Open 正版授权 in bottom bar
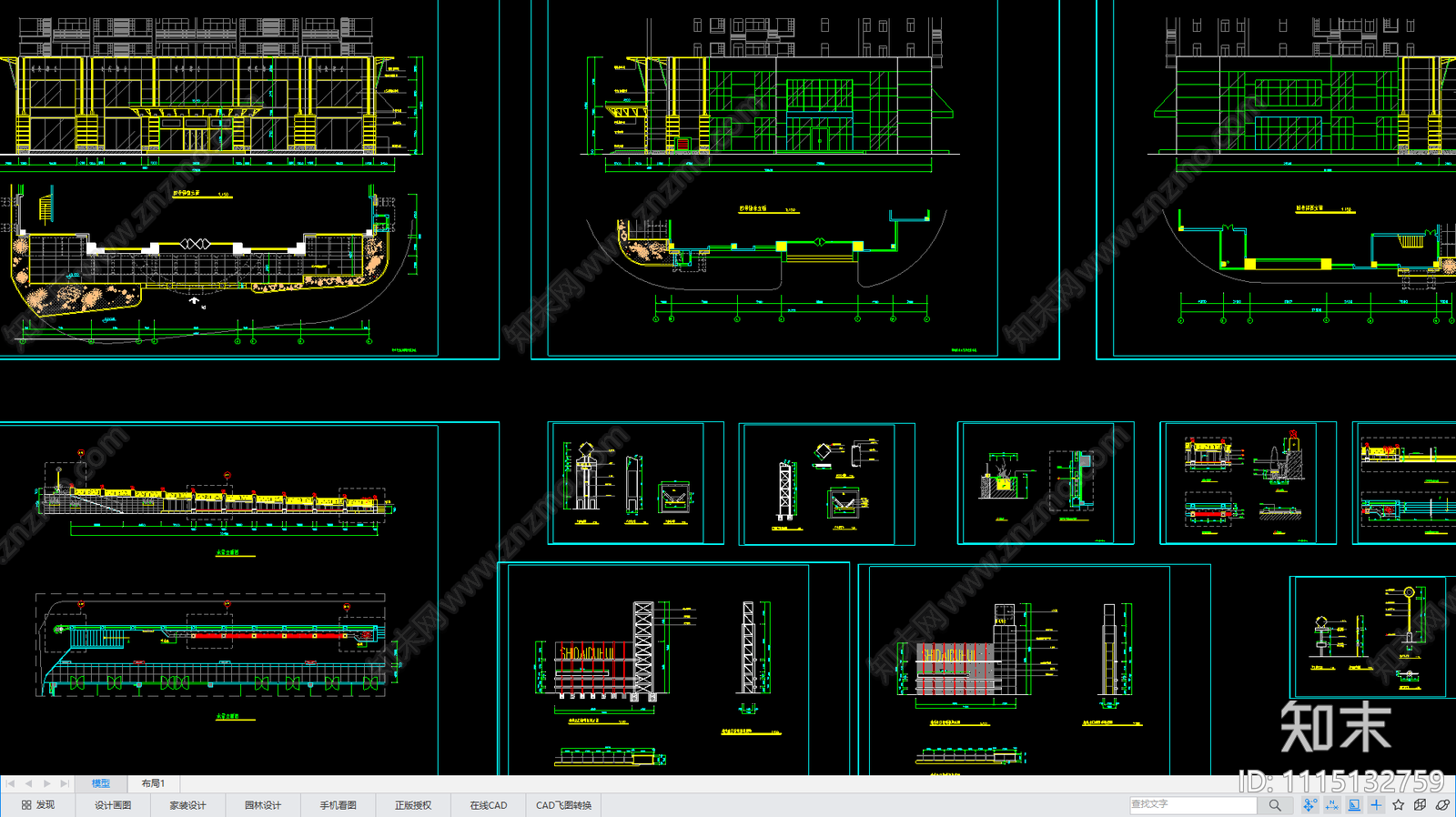 tap(413, 805)
